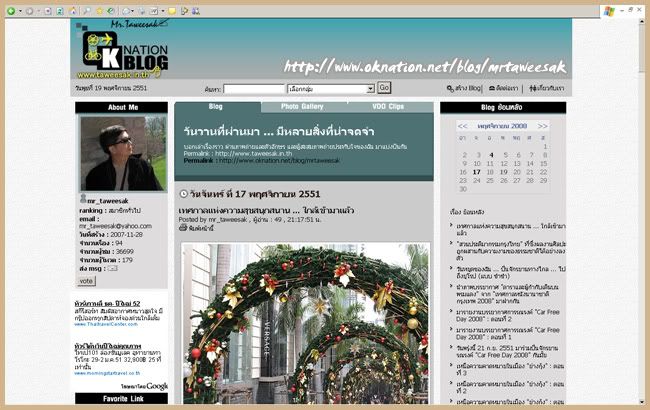The height and width of the screenshot is (410, 650).
Task: Switch to the Photo Gallery tab
Action: [302, 107]
